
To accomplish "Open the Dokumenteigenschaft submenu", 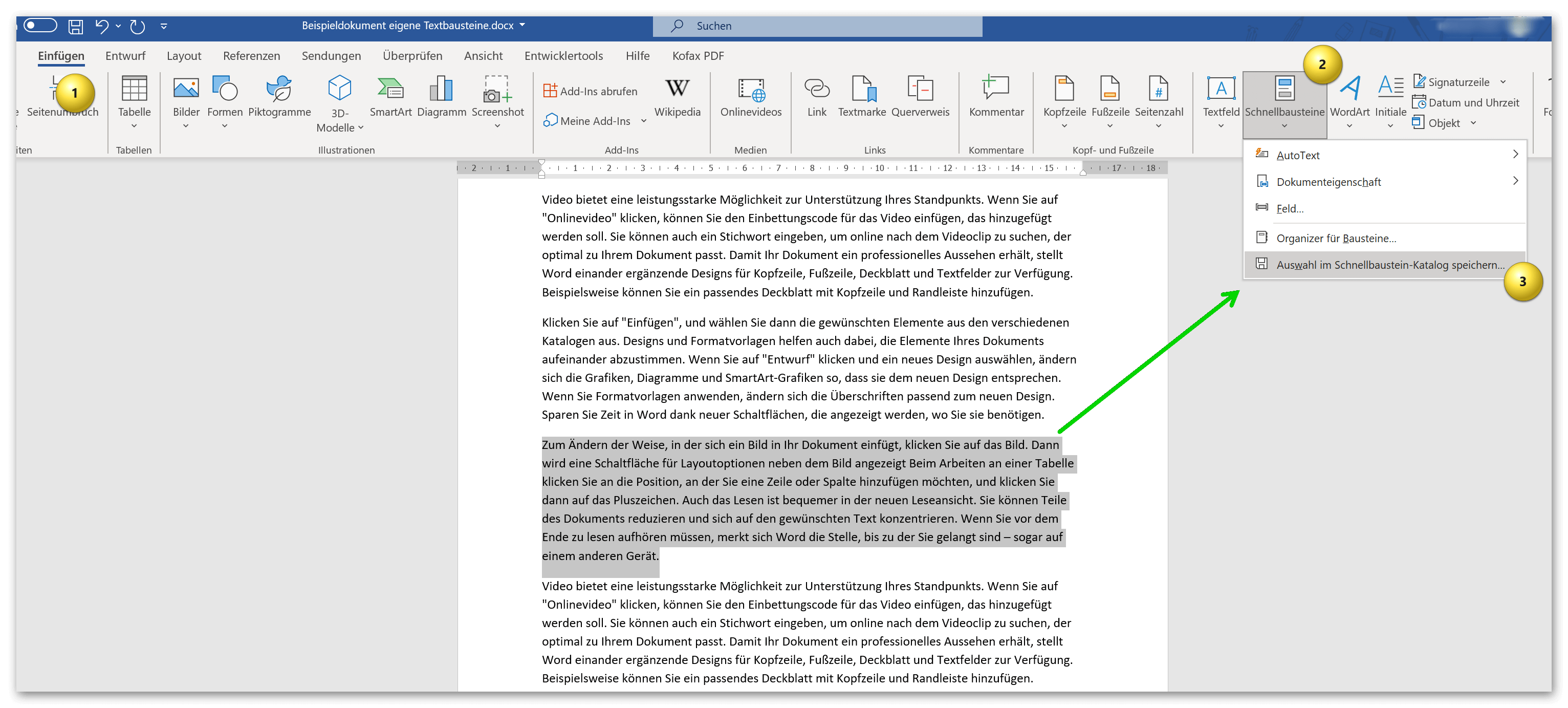I will click(x=1385, y=181).
